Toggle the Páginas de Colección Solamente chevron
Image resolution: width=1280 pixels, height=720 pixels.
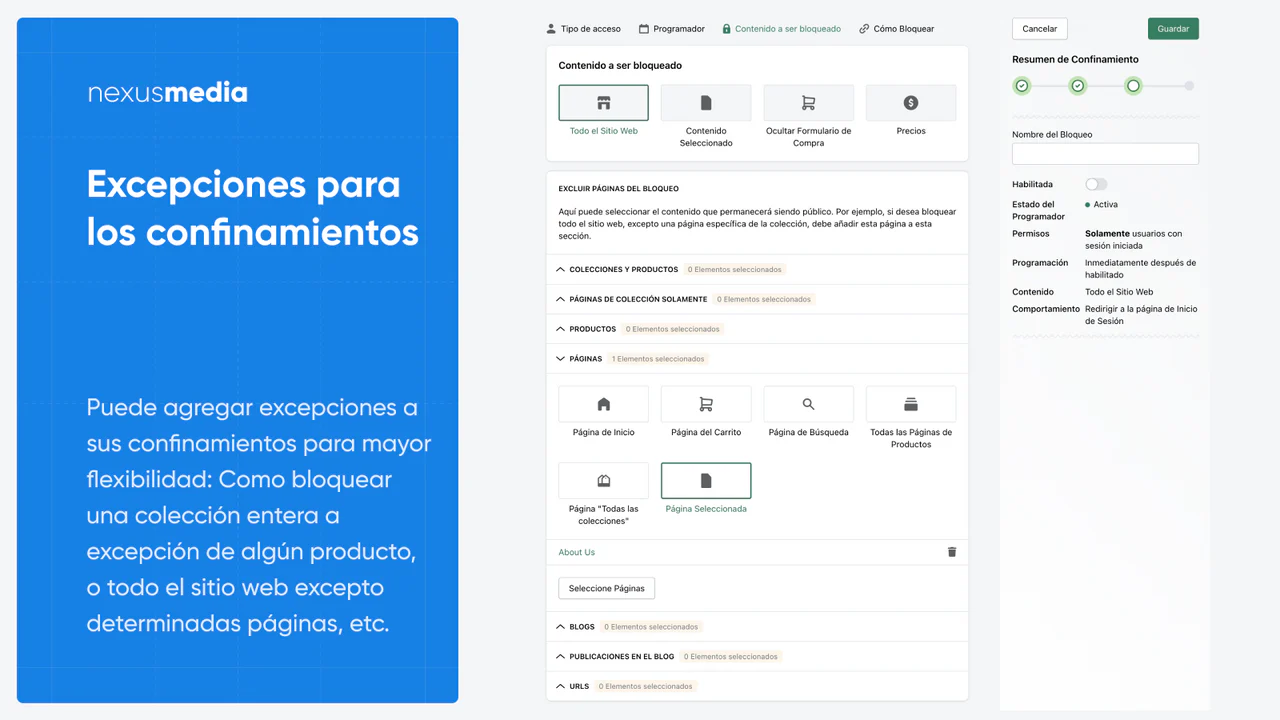coord(560,299)
